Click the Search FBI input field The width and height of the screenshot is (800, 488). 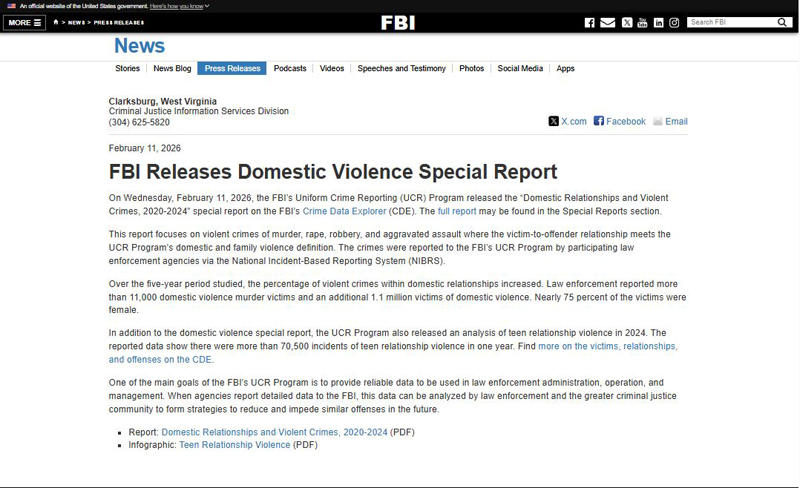pos(730,22)
